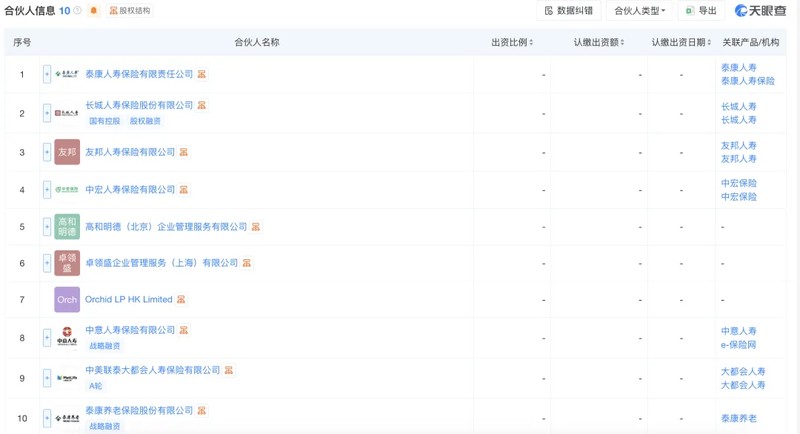
Task: Expand row of 中意人寿保险有限公司
Action: [47, 338]
